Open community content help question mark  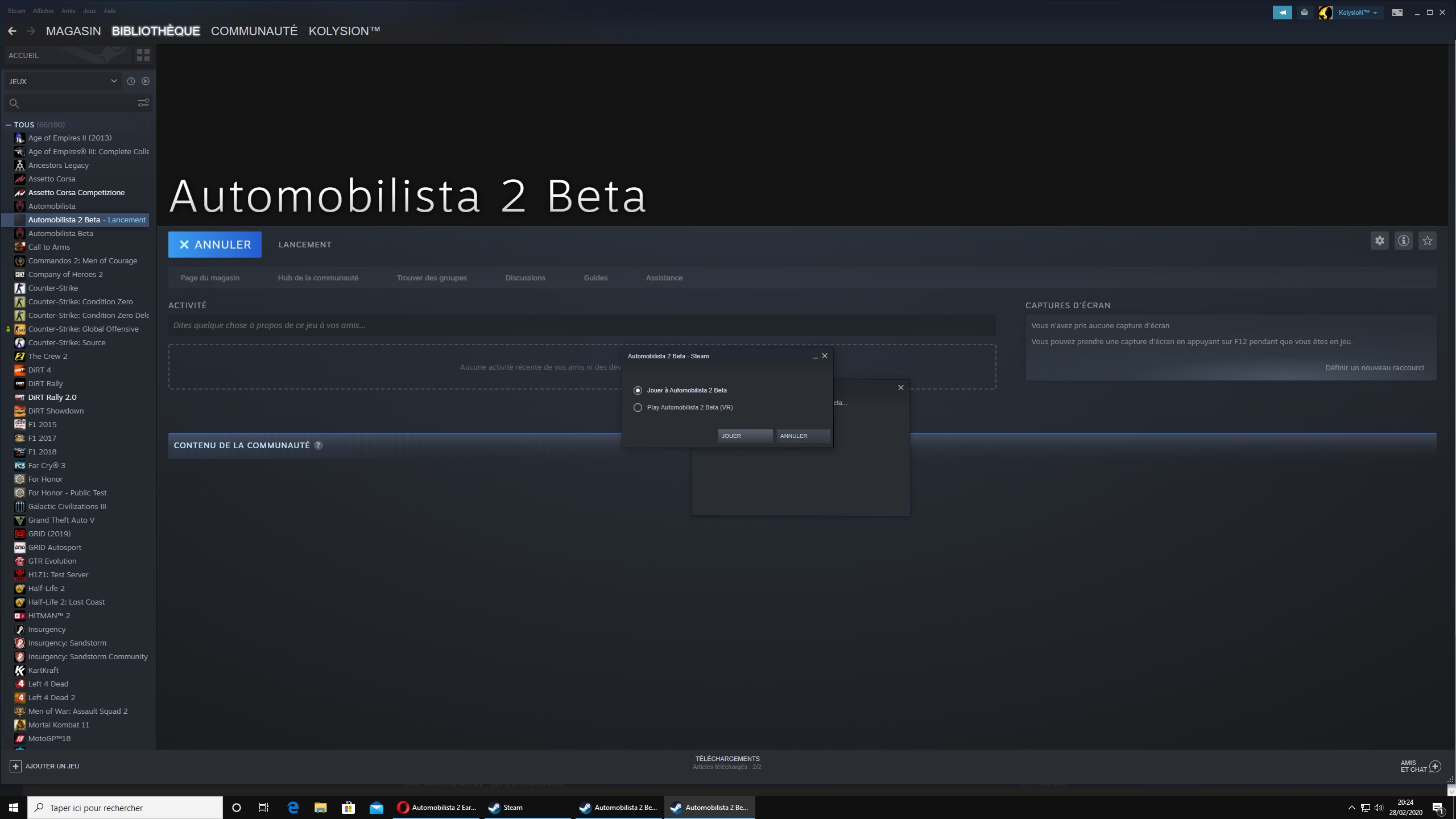click(x=318, y=445)
